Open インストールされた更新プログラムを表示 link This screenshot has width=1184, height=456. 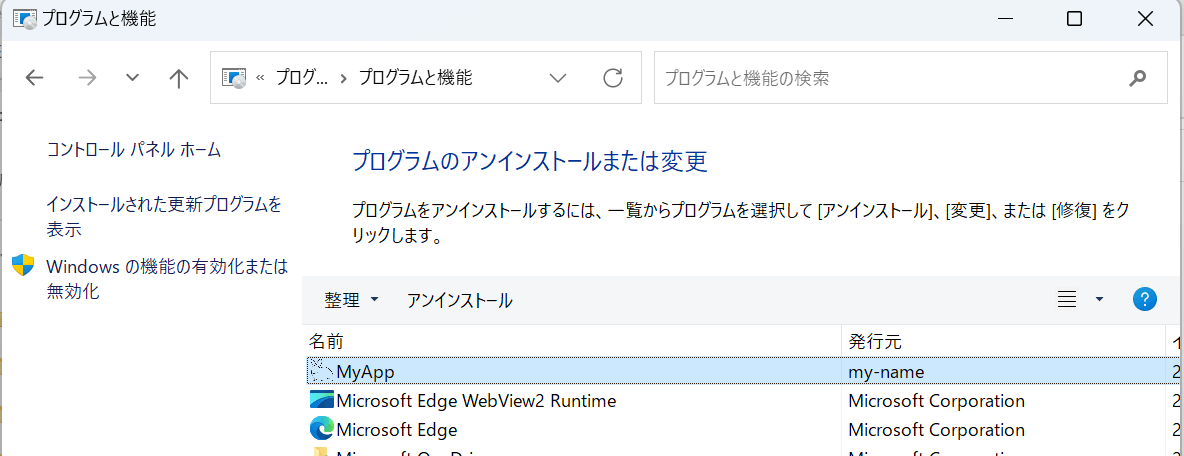point(165,217)
